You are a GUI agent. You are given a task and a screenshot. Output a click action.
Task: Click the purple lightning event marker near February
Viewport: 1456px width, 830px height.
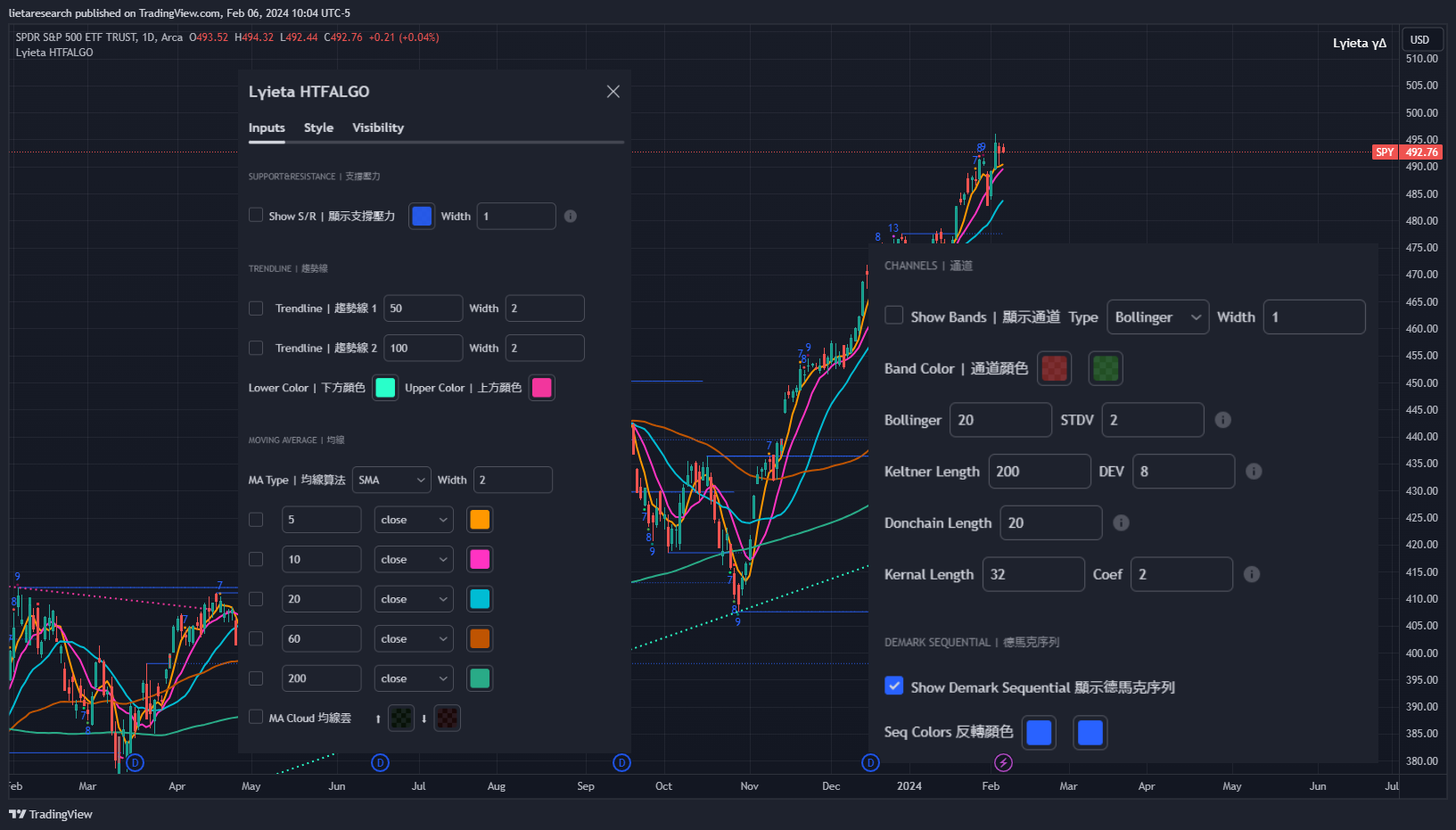pyautogui.click(x=1003, y=762)
